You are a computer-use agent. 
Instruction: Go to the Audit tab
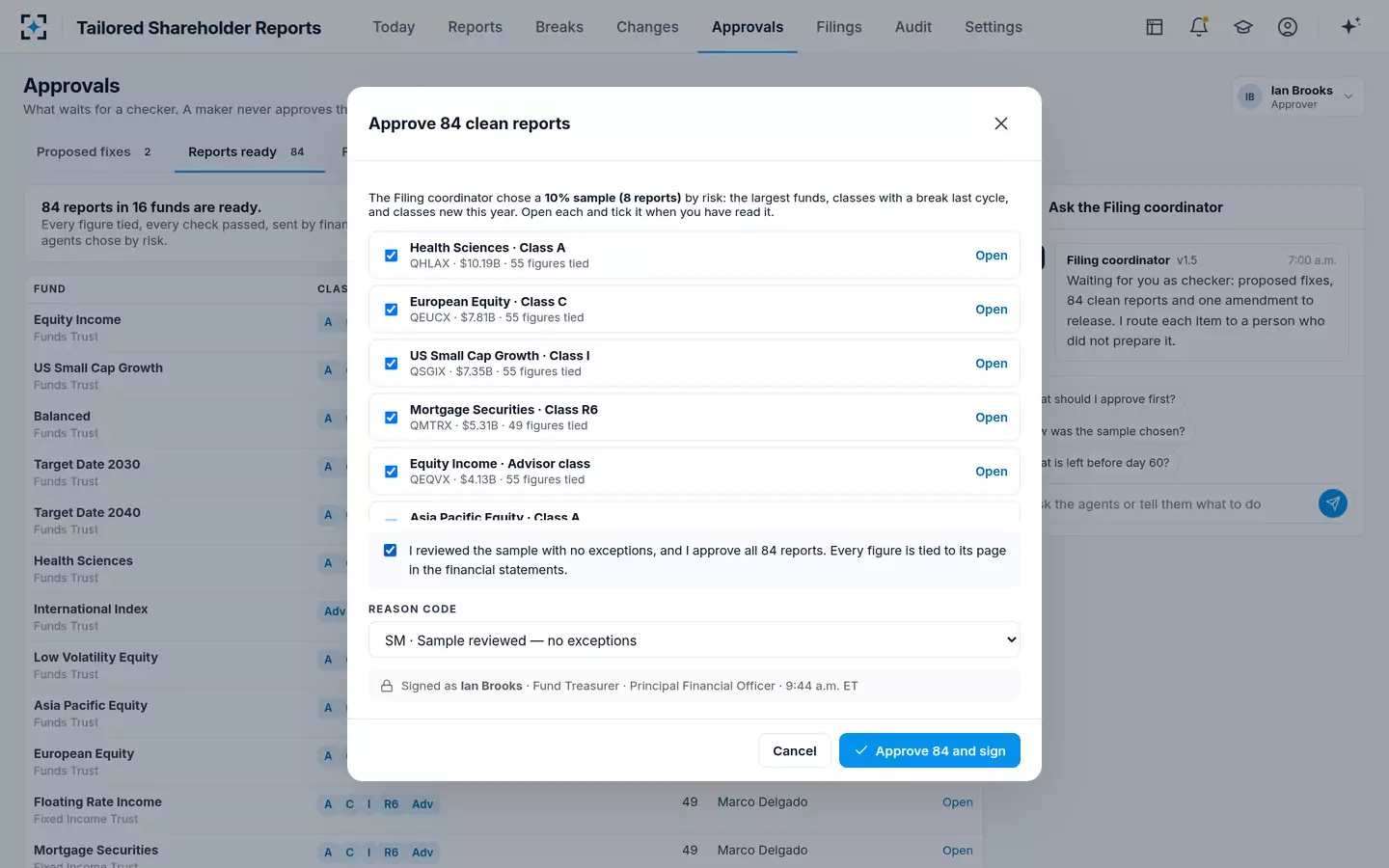[x=913, y=27]
